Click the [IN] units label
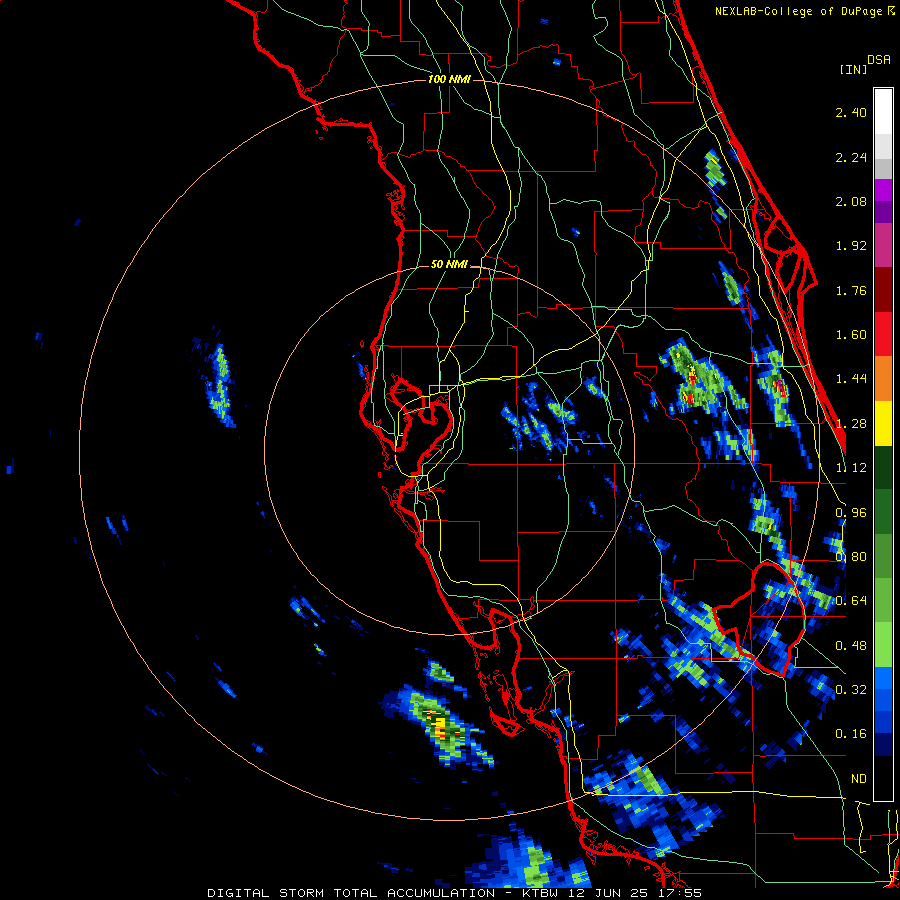The image size is (900, 900). point(853,69)
